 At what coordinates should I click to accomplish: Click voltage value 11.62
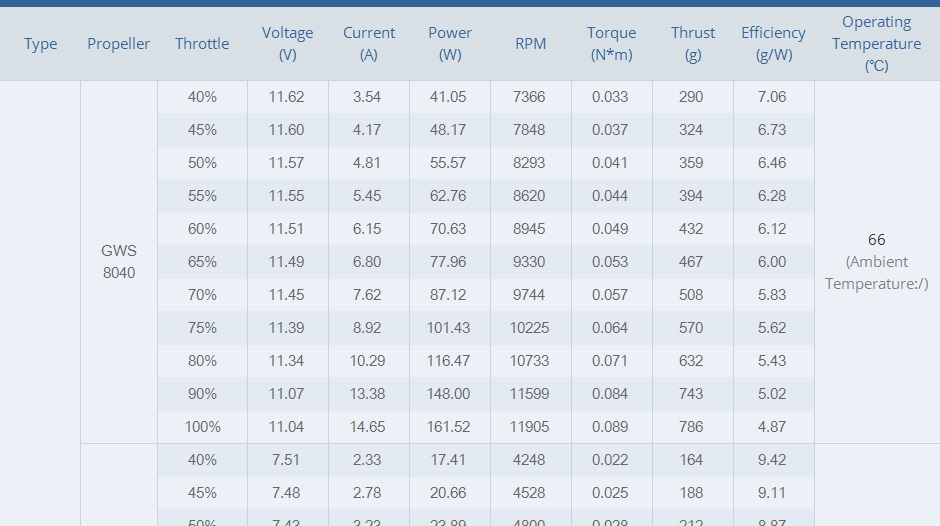click(287, 97)
